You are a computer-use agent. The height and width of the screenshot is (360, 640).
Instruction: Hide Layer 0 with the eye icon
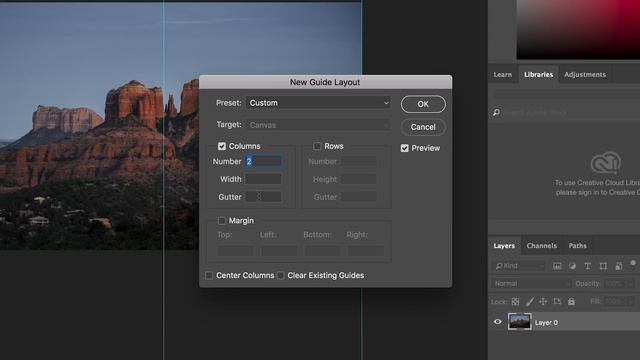[498, 322]
